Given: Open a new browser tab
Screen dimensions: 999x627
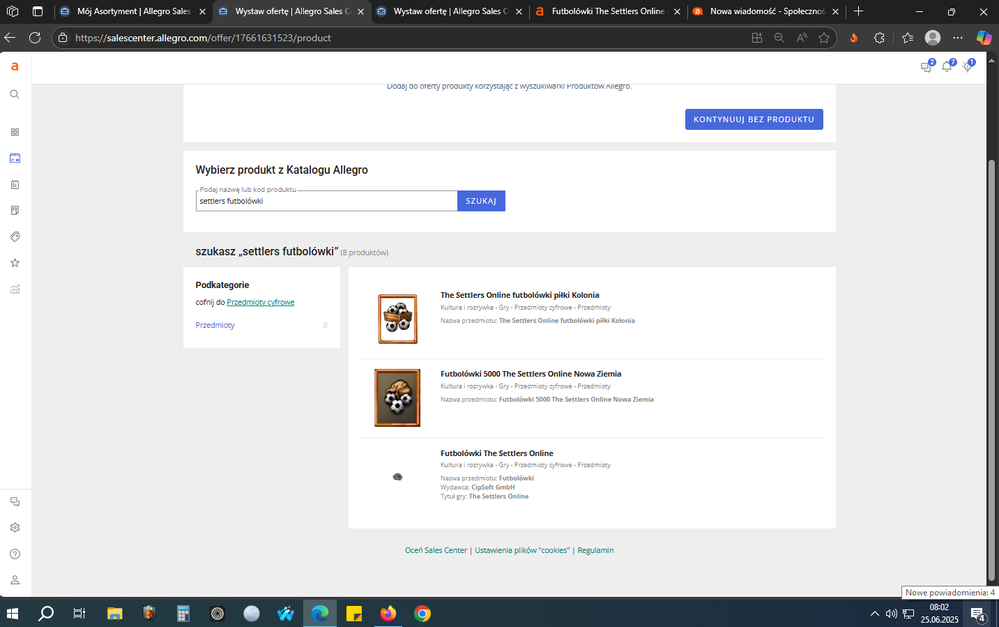Looking at the screenshot, I should pyautogui.click(x=858, y=11).
